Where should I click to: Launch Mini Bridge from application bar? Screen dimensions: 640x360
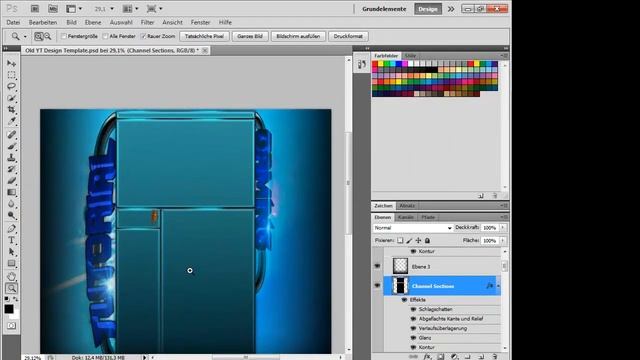coord(53,9)
